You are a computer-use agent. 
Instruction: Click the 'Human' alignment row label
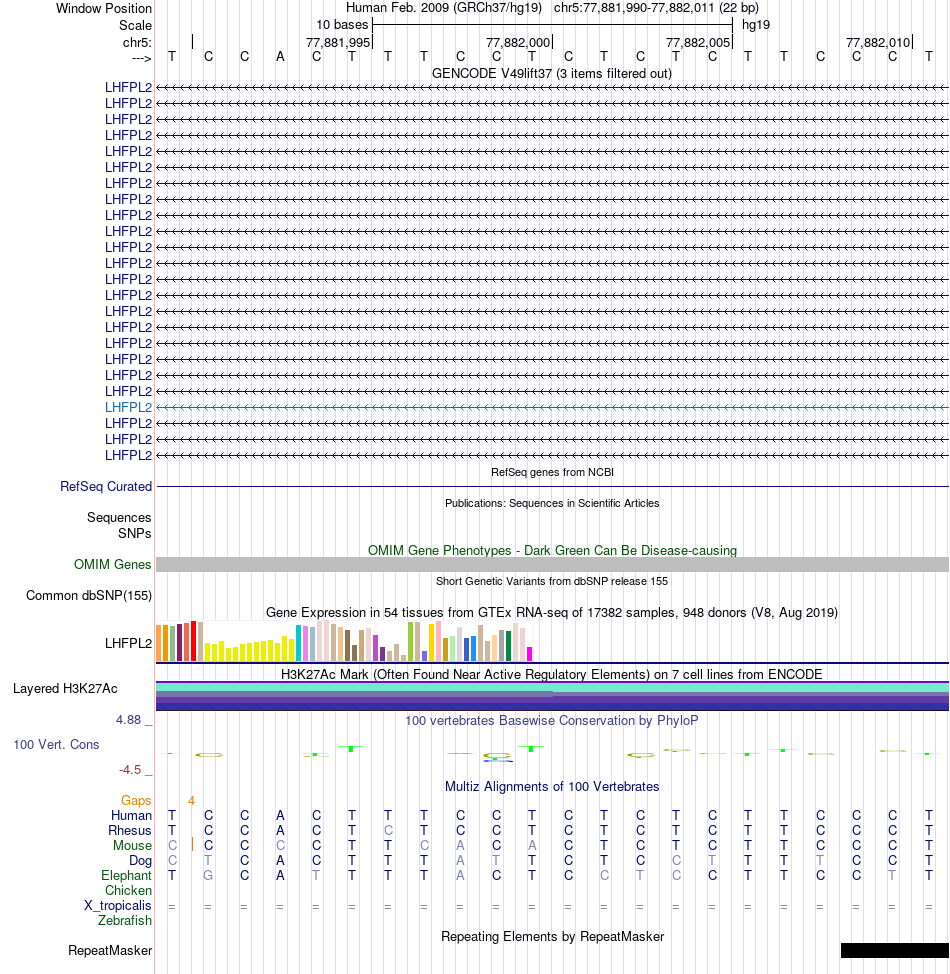click(x=131, y=816)
